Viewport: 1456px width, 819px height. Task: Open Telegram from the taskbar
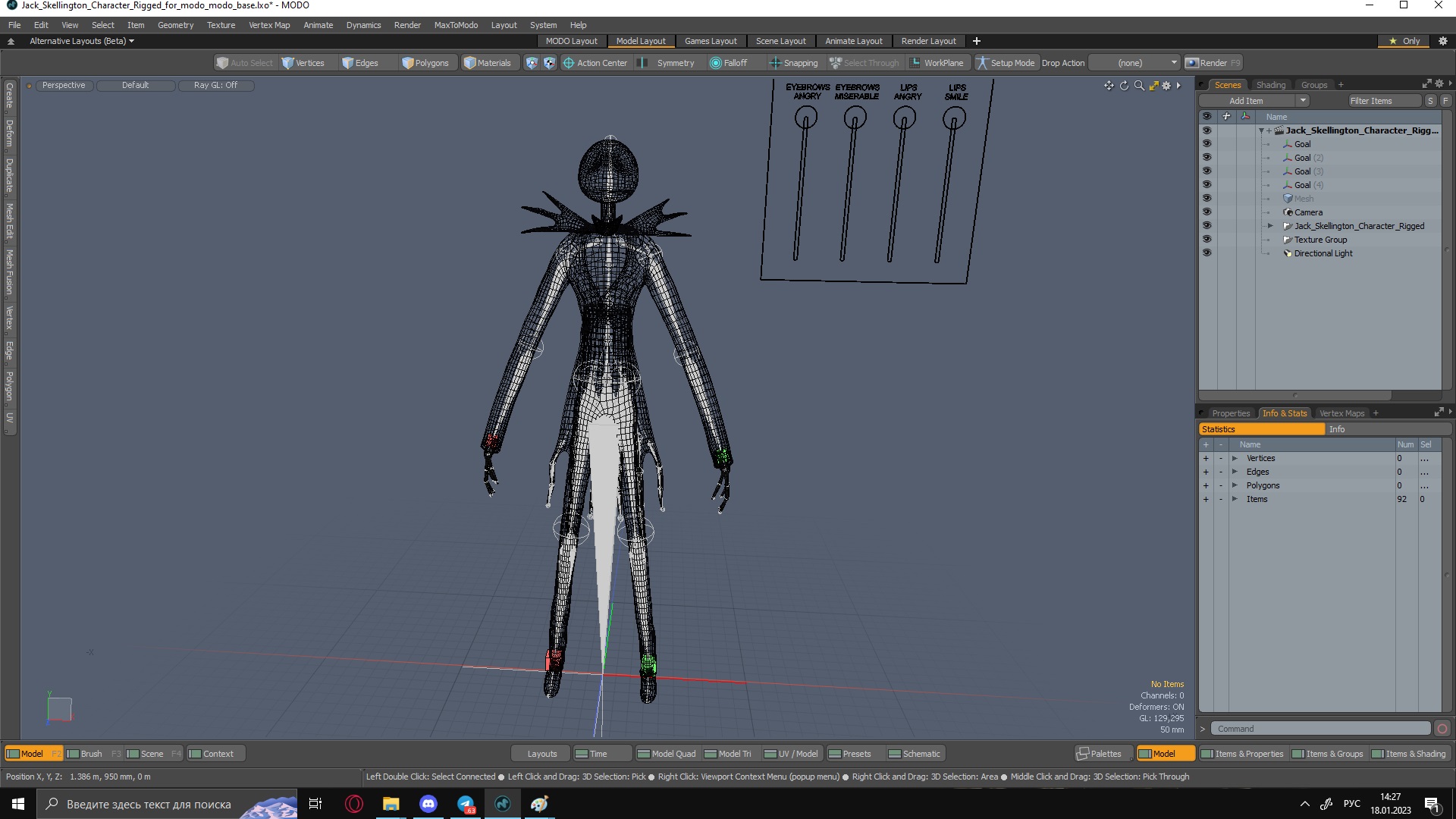pyautogui.click(x=466, y=804)
